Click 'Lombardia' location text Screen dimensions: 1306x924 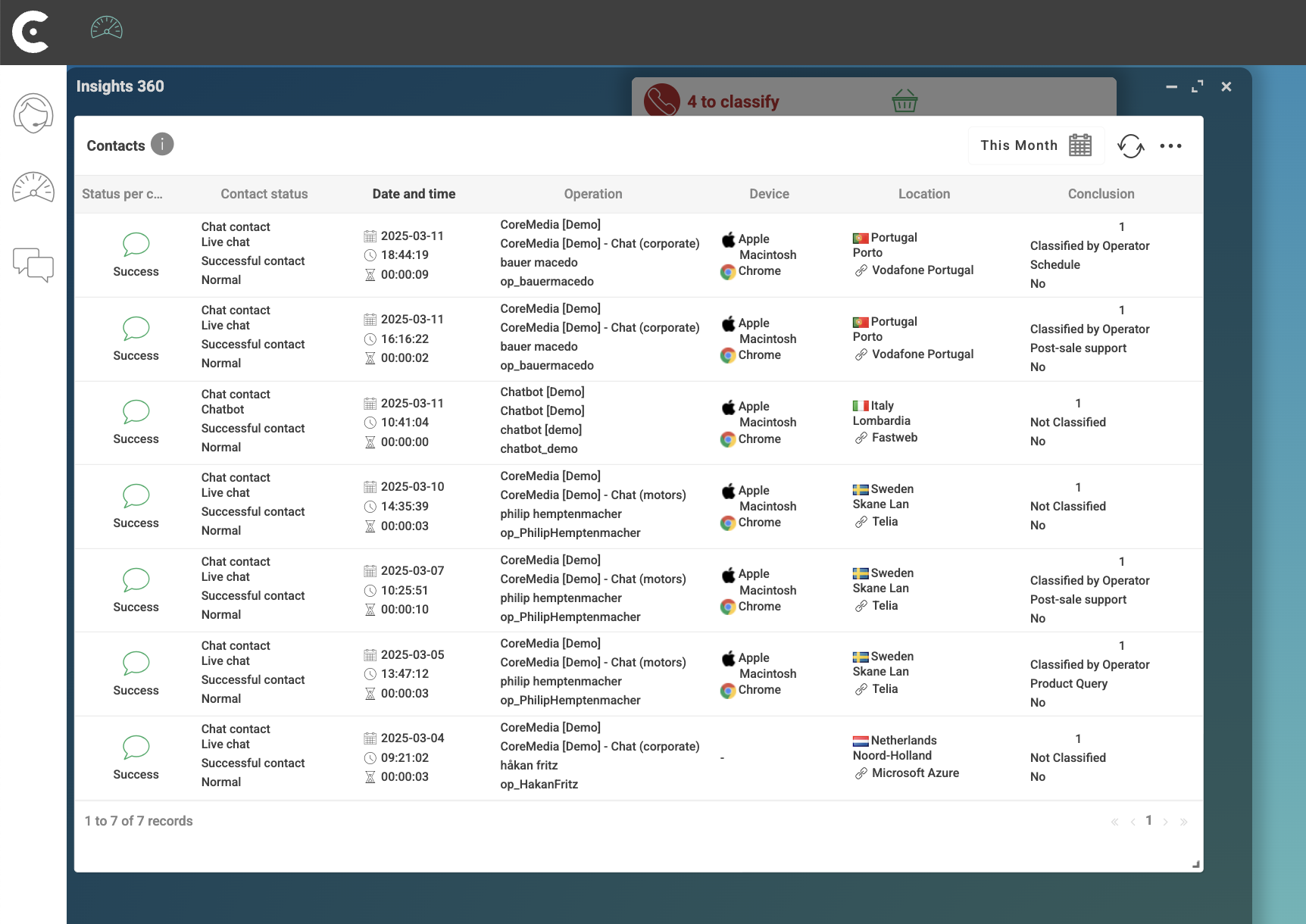click(x=882, y=421)
